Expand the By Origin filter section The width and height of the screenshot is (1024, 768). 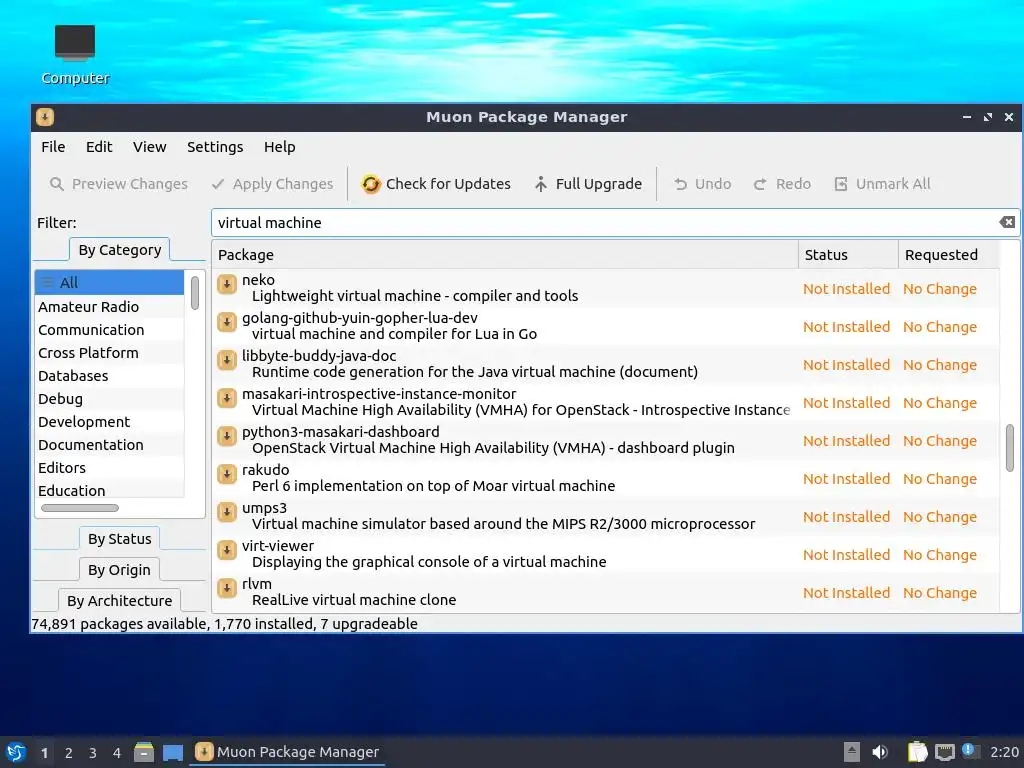(x=120, y=569)
